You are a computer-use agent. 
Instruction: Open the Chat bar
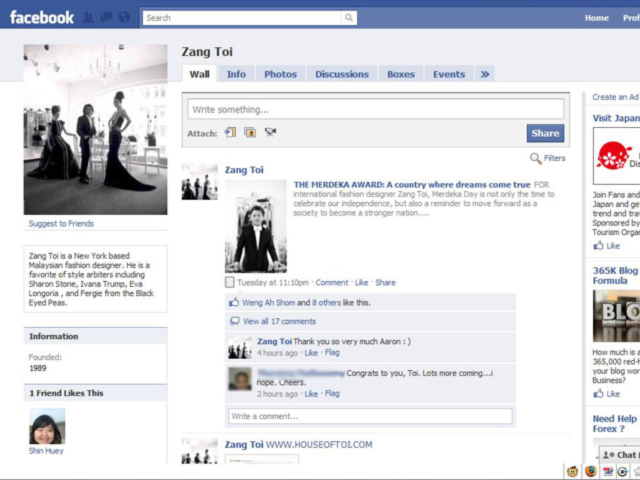coord(620,455)
